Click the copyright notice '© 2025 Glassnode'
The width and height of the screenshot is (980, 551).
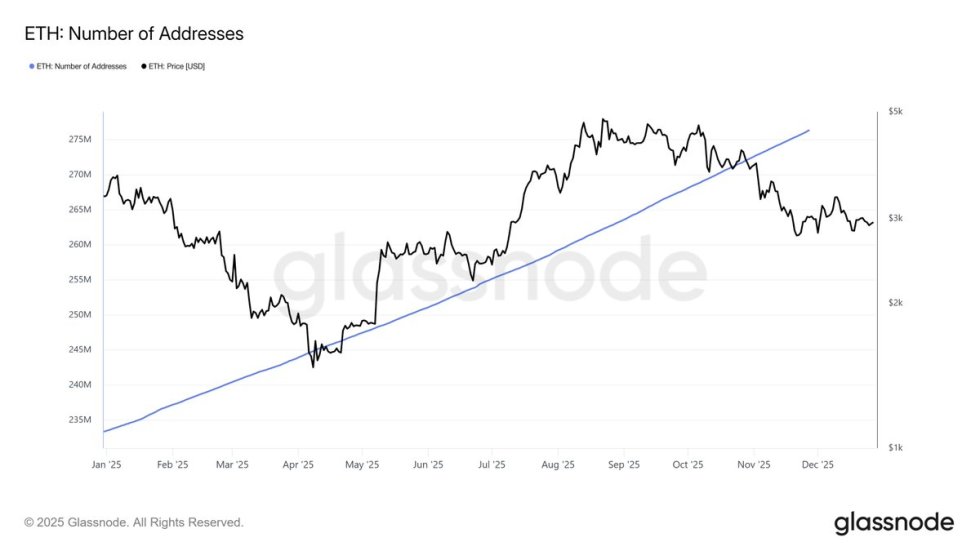pyautogui.click(x=134, y=522)
